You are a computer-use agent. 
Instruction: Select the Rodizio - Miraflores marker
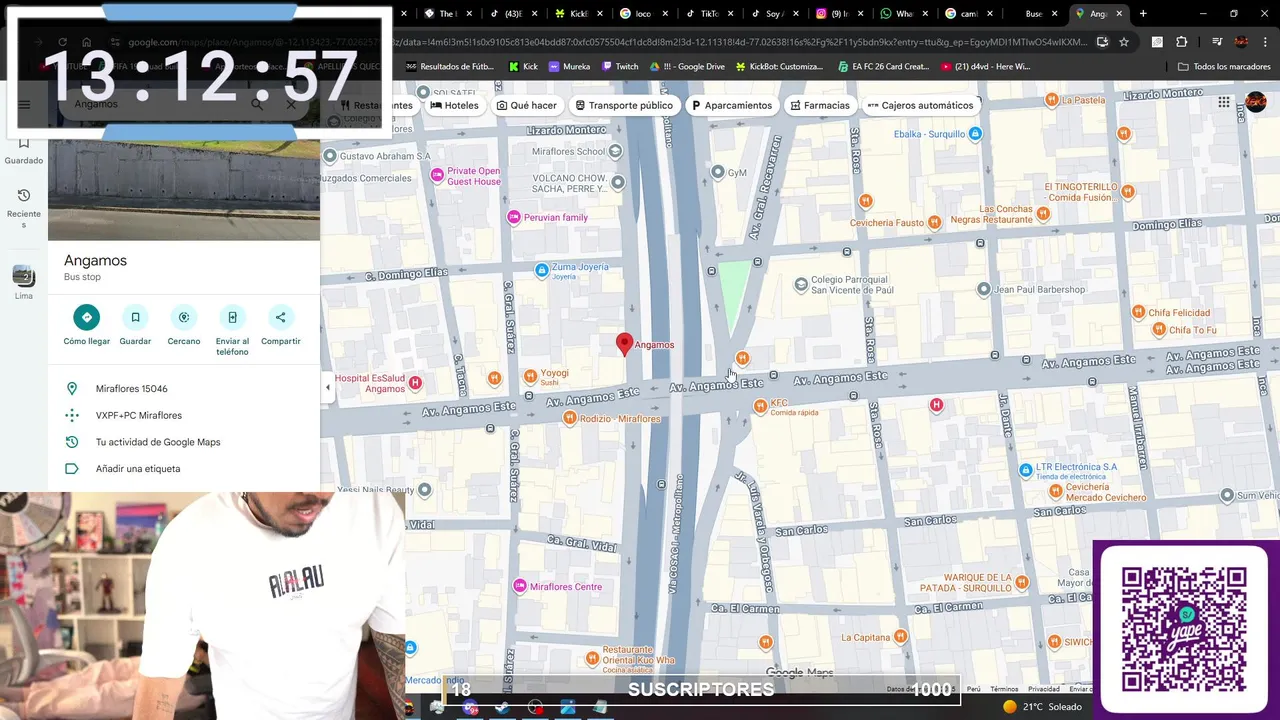(569, 418)
